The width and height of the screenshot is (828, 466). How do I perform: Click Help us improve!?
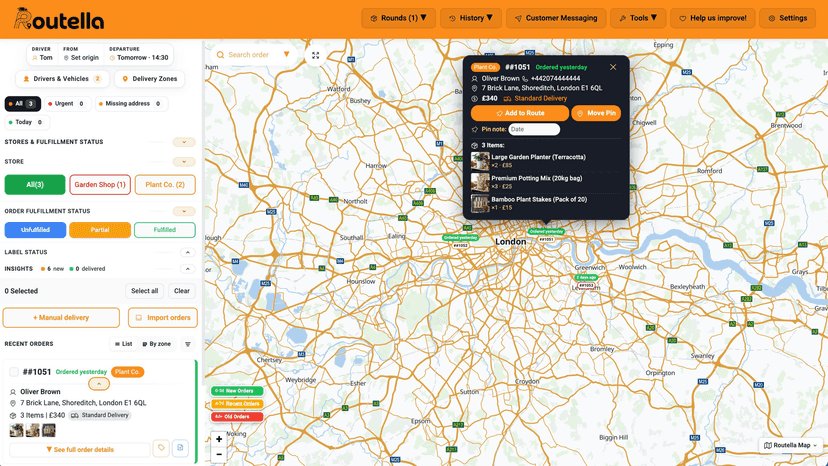[712, 18]
